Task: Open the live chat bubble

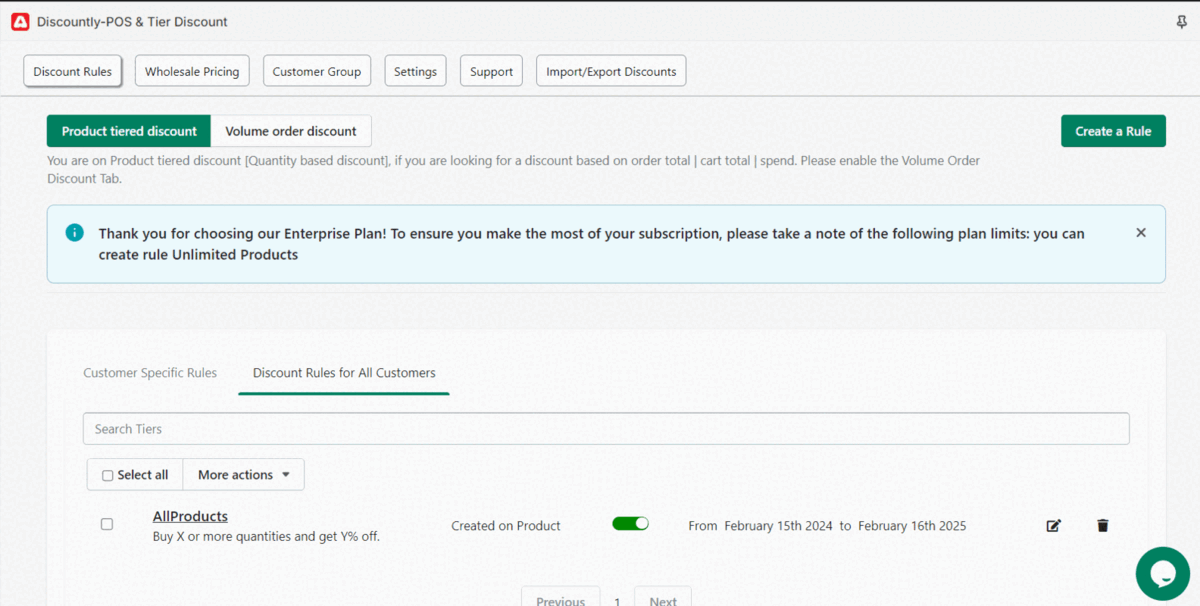Action: click(x=1162, y=573)
